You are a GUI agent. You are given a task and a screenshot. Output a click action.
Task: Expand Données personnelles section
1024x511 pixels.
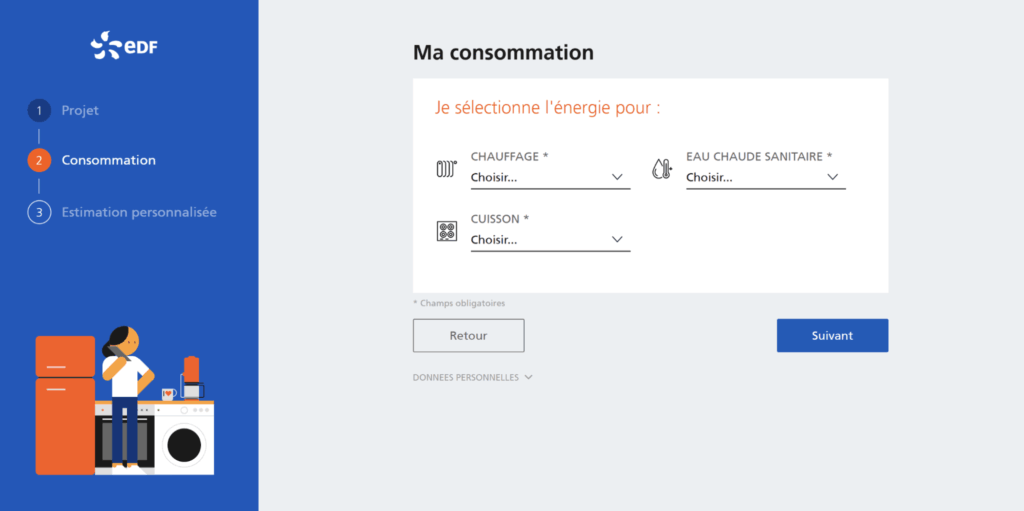(x=473, y=378)
